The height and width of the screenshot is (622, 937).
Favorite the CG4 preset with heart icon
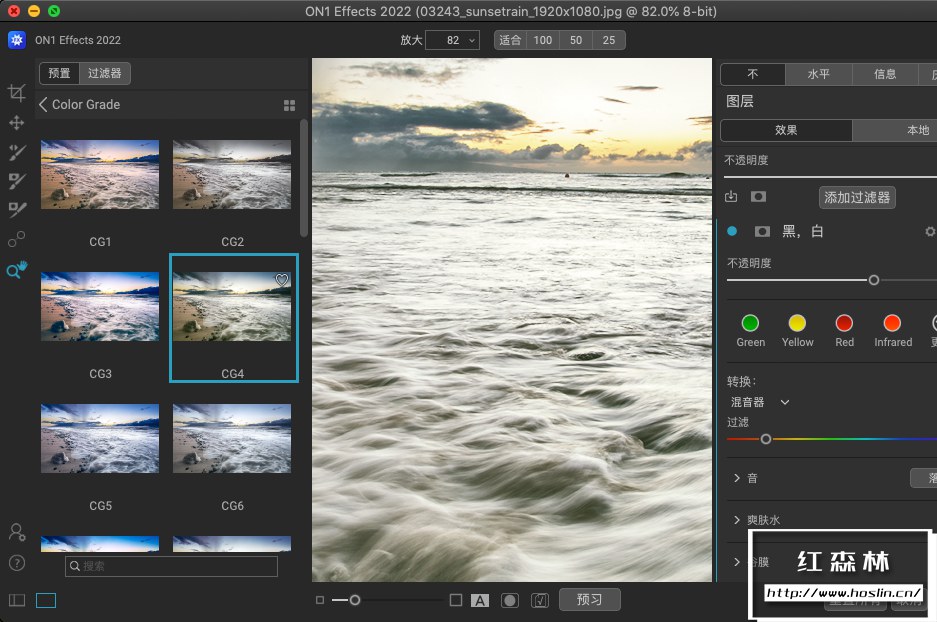point(282,281)
